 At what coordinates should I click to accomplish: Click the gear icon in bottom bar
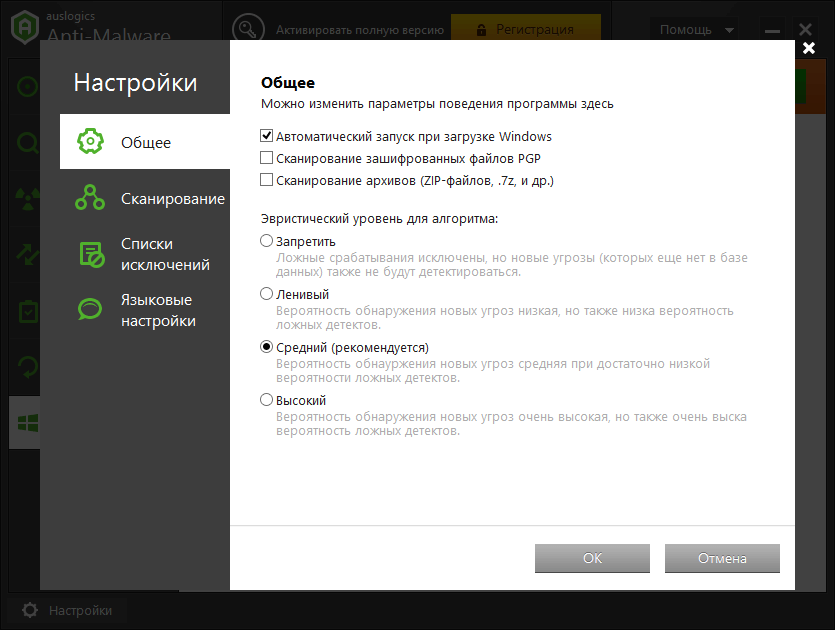click(x=30, y=610)
